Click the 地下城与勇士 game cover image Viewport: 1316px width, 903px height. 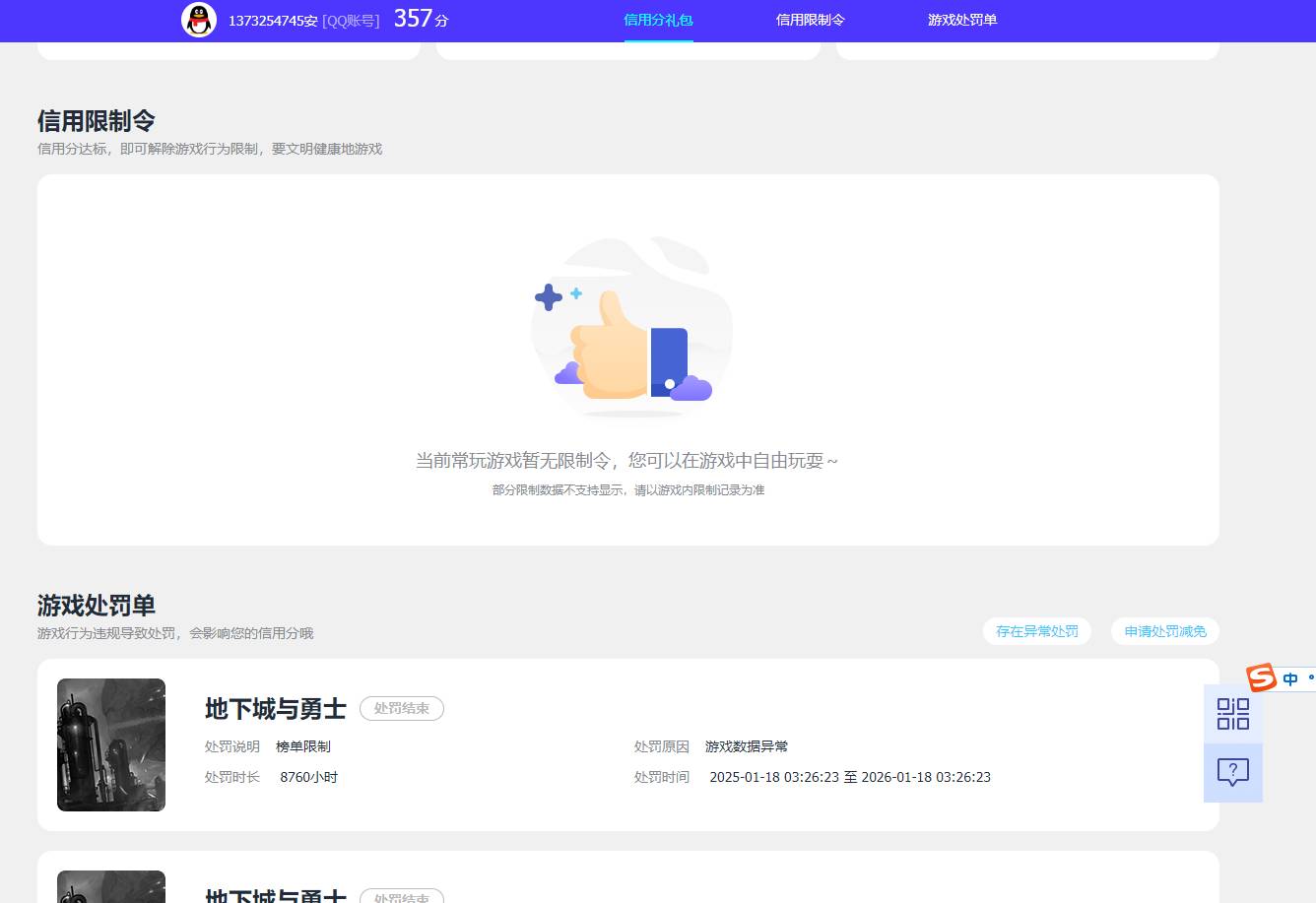click(x=110, y=744)
